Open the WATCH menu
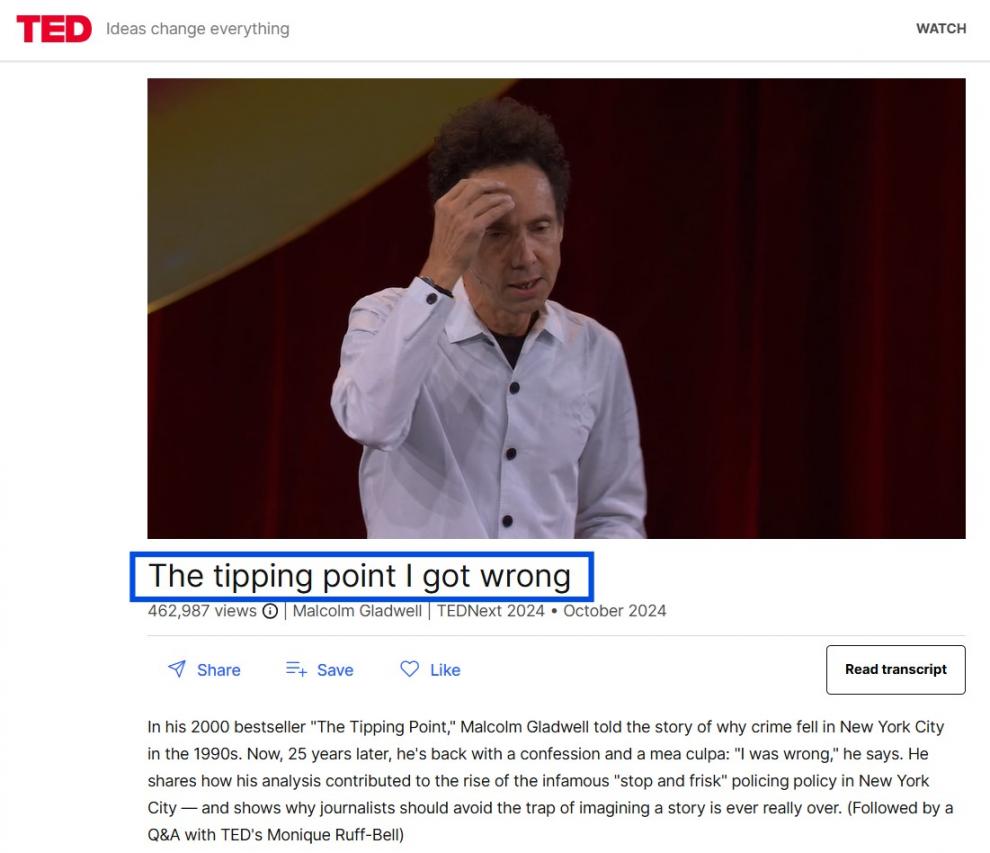 point(941,28)
